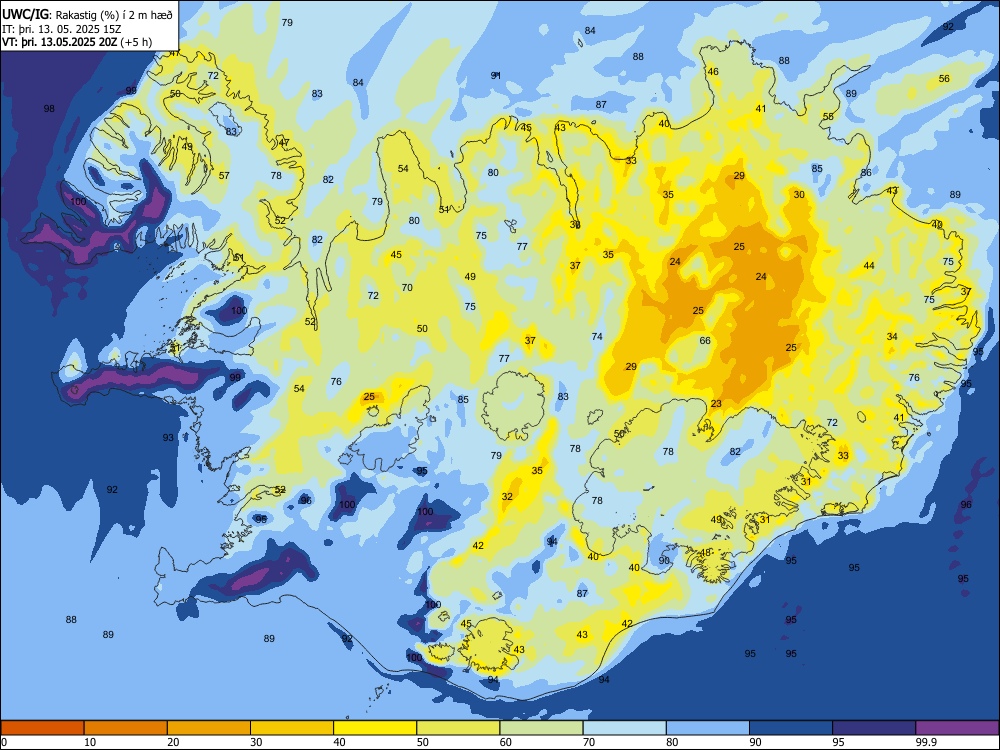Click the '99.9' legend tick label

[926, 742]
